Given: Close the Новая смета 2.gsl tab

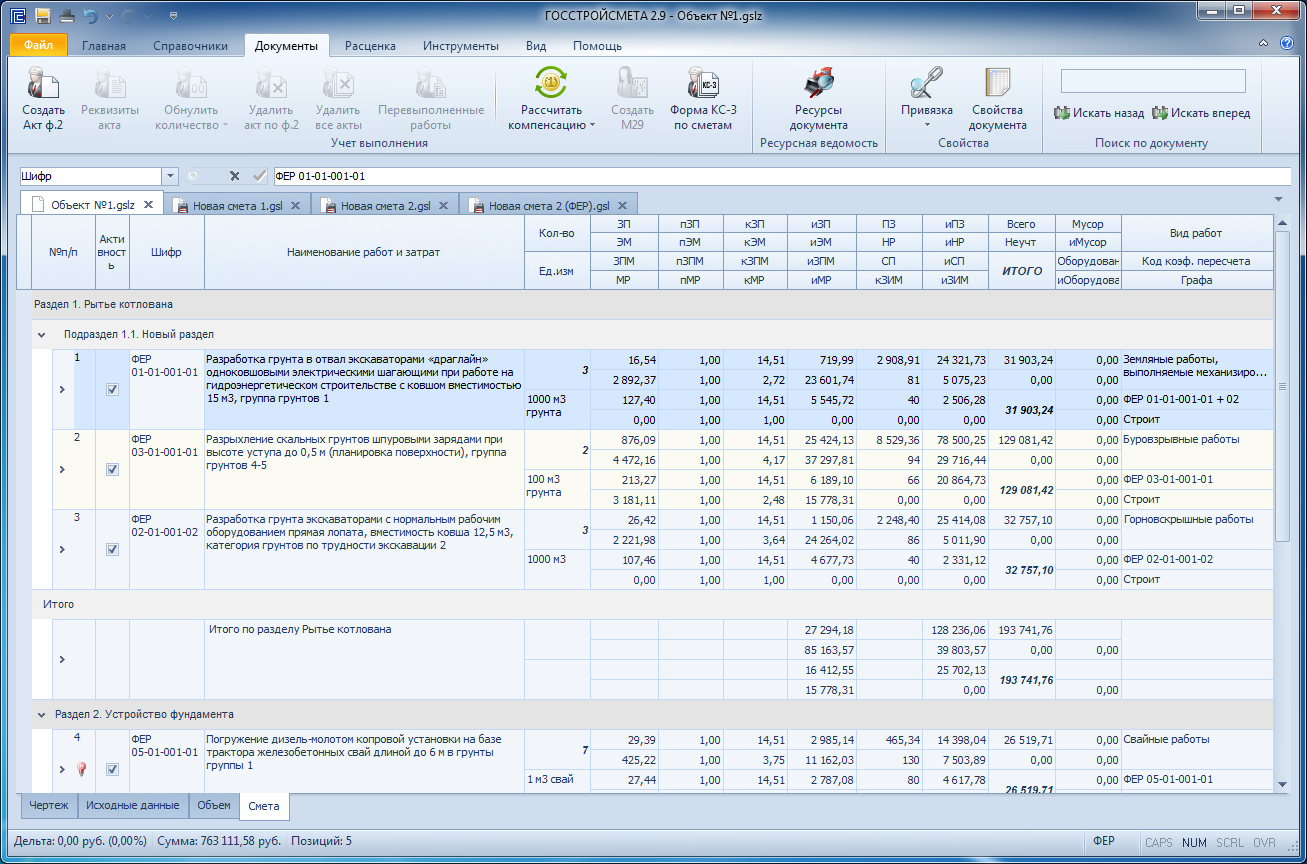Looking at the screenshot, I should 443,205.
